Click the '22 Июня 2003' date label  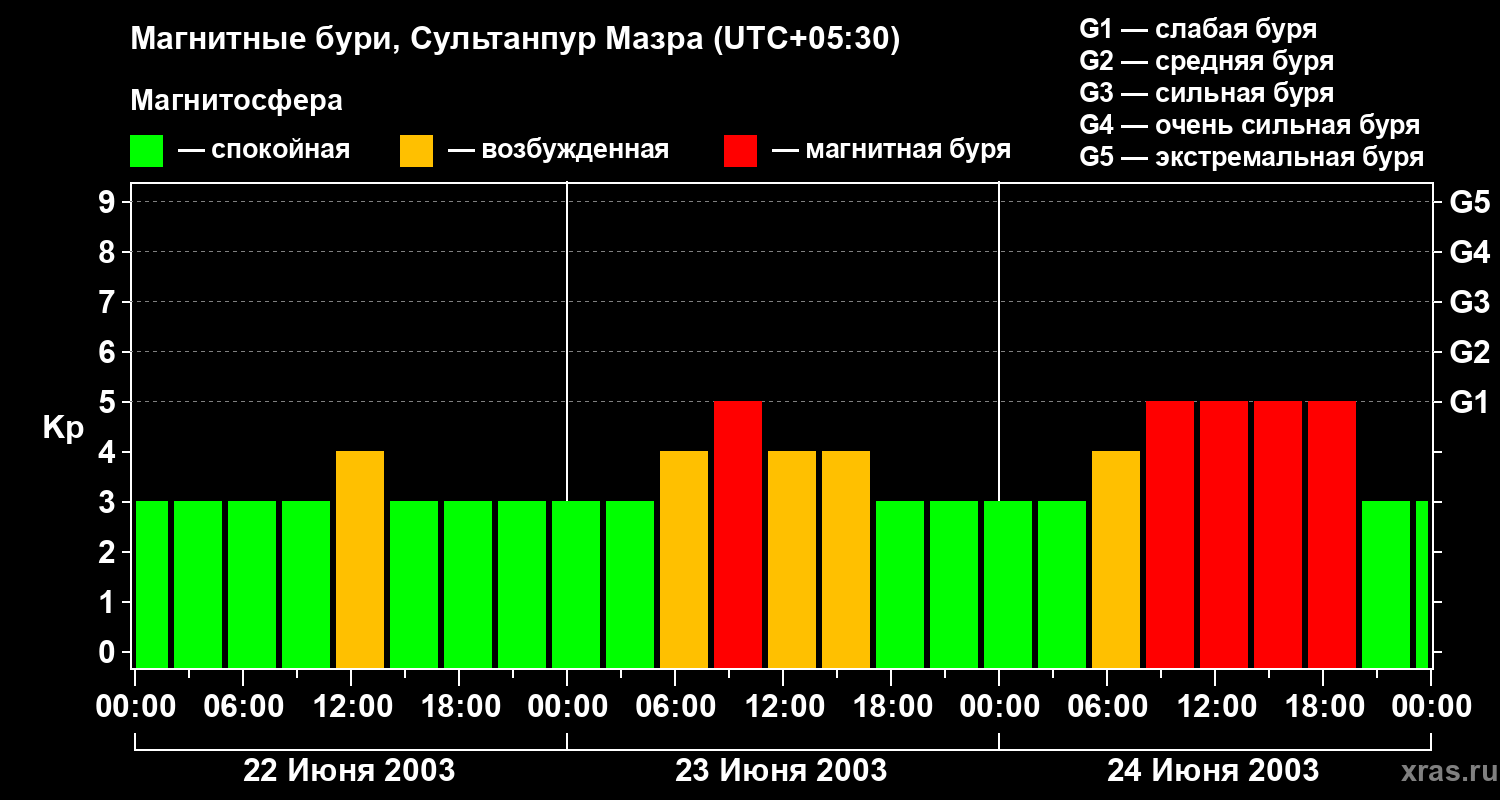pos(350,771)
